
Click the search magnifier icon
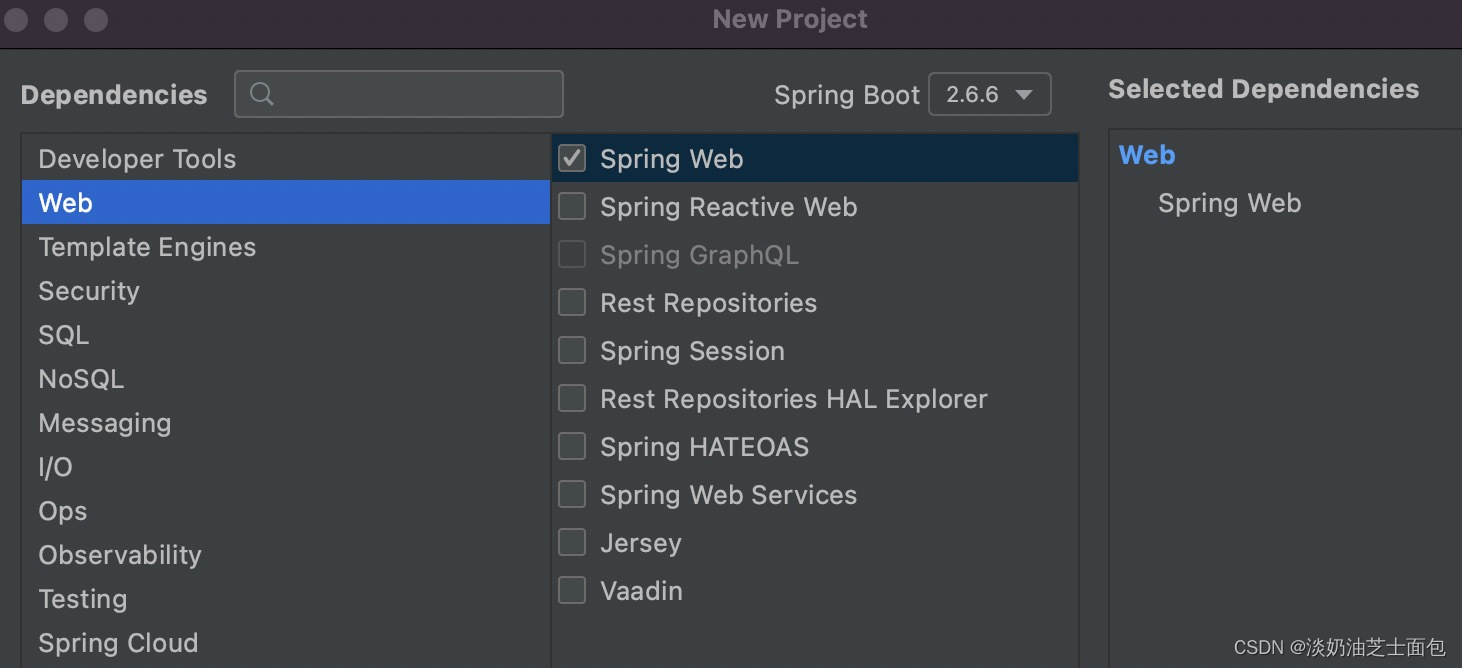262,94
